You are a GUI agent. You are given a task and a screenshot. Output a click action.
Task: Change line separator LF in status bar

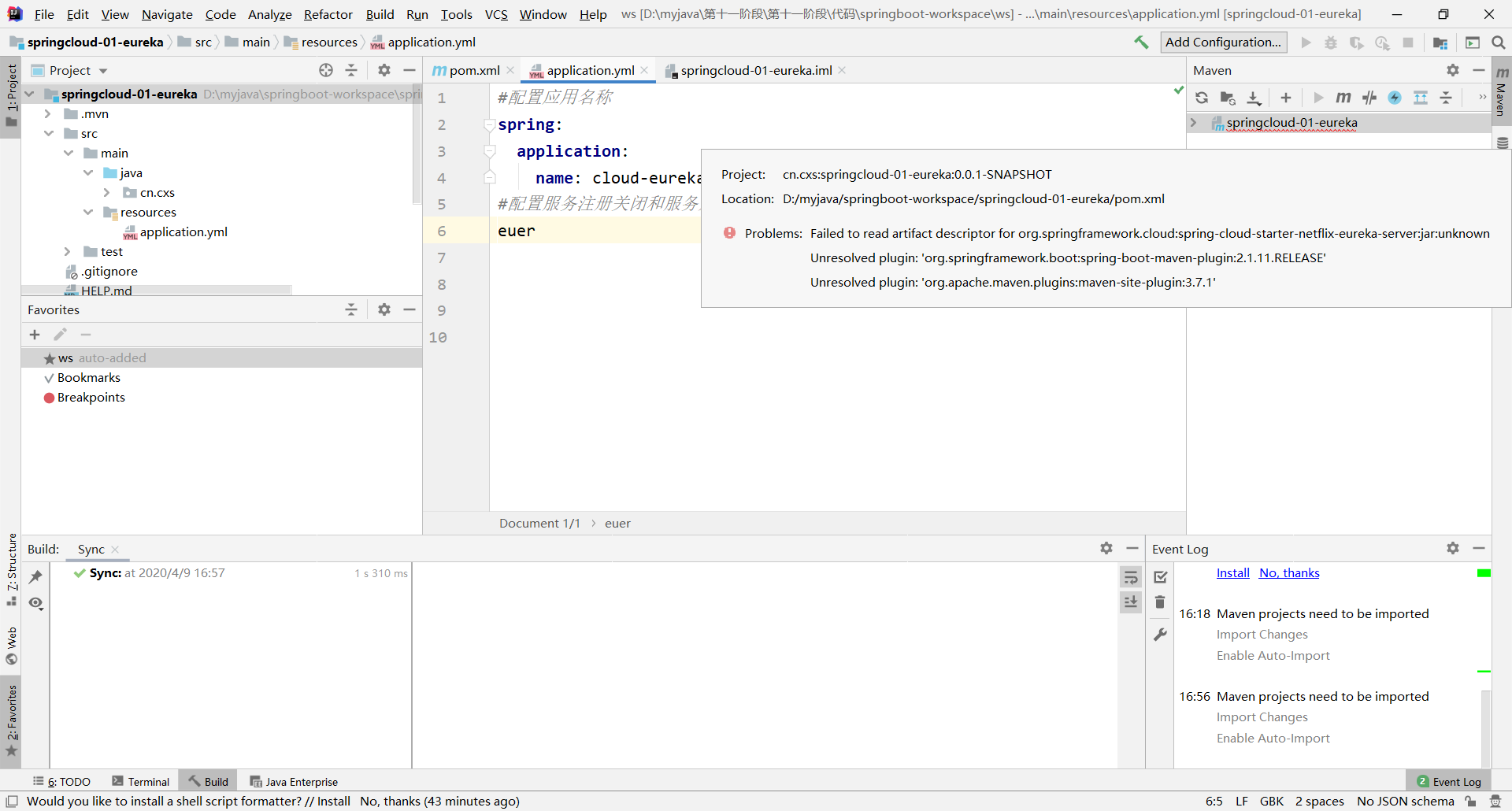point(1242,802)
